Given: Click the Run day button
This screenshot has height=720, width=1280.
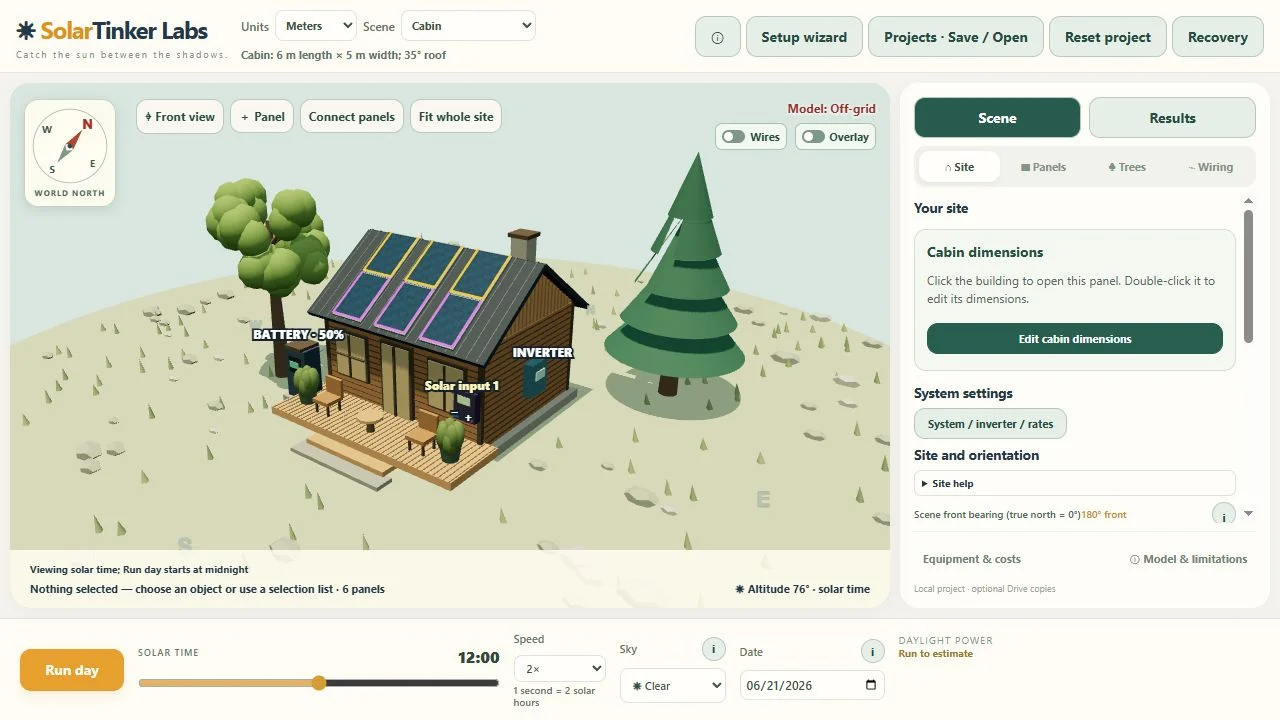Looking at the screenshot, I should pos(72,670).
